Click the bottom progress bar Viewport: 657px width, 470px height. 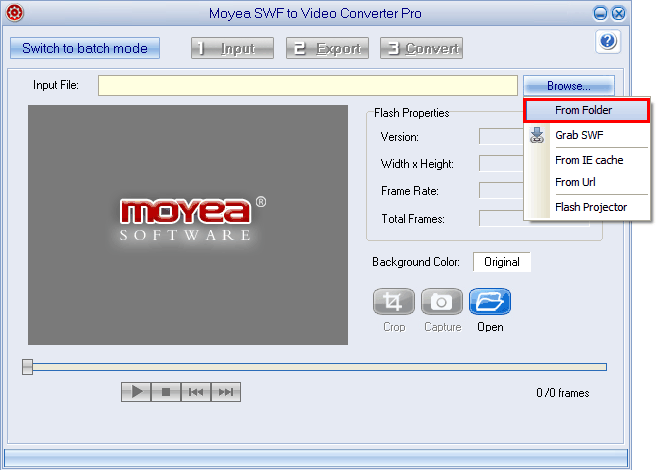point(316,457)
